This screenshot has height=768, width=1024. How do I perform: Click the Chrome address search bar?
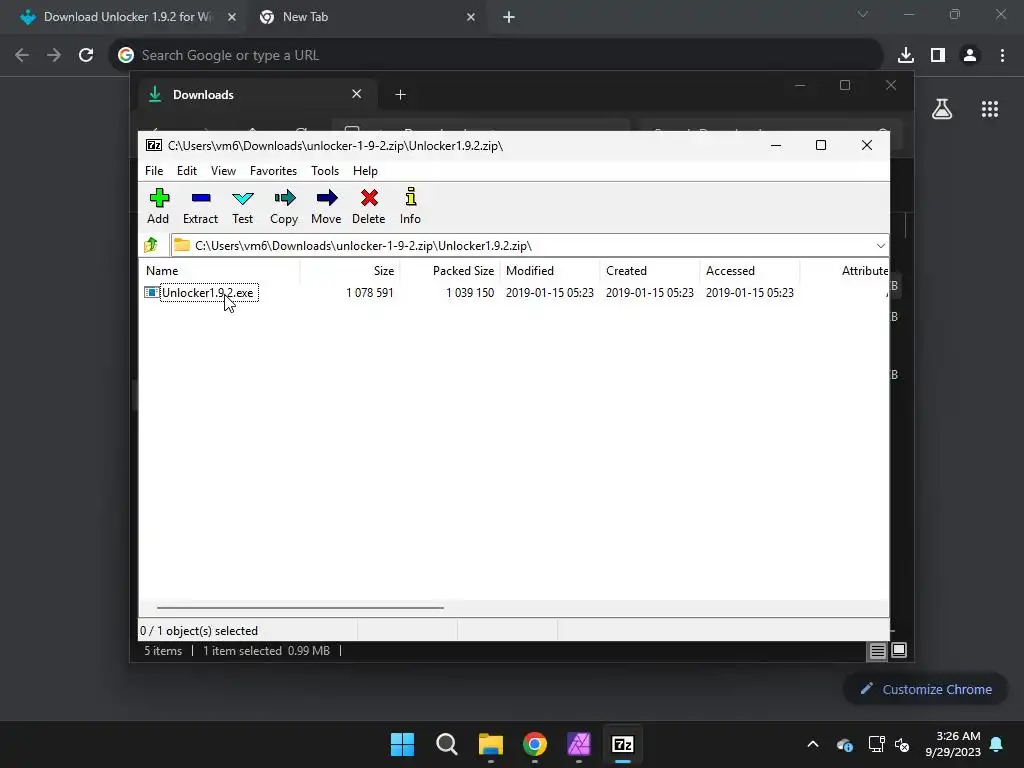point(496,55)
